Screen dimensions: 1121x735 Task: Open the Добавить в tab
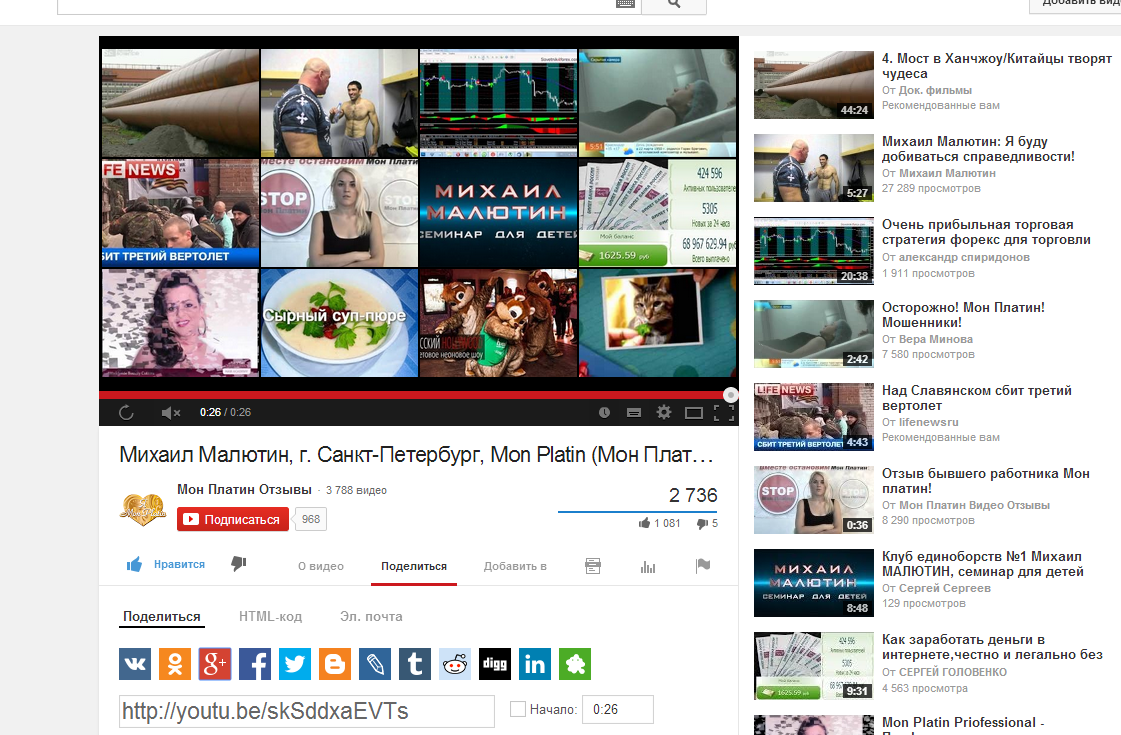[515, 566]
